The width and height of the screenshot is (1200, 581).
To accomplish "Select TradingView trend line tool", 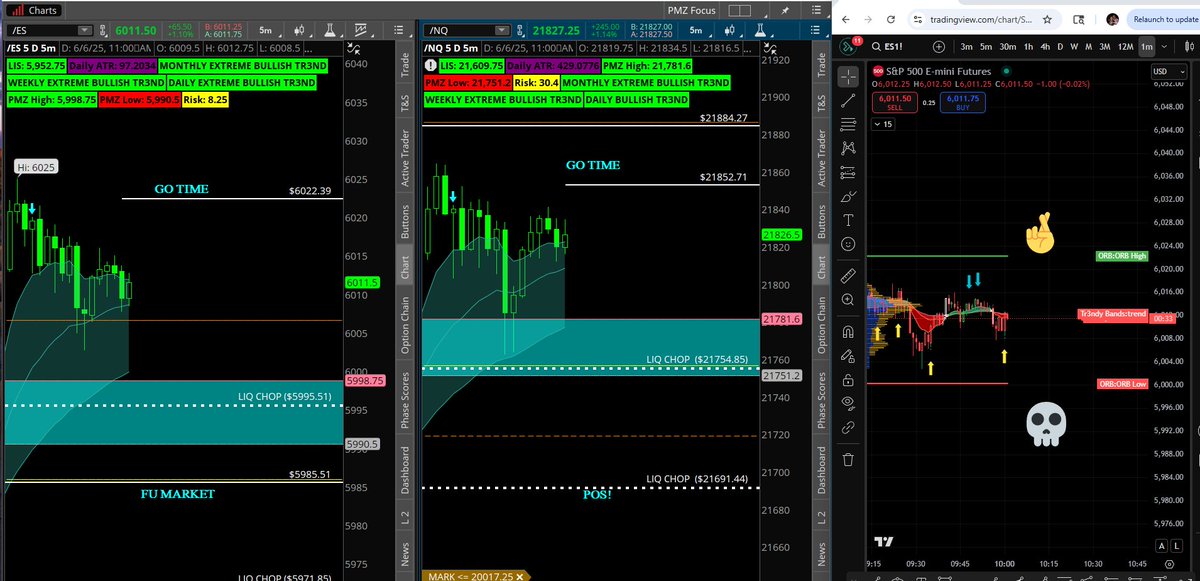I will pyautogui.click(x=848, y=100).
